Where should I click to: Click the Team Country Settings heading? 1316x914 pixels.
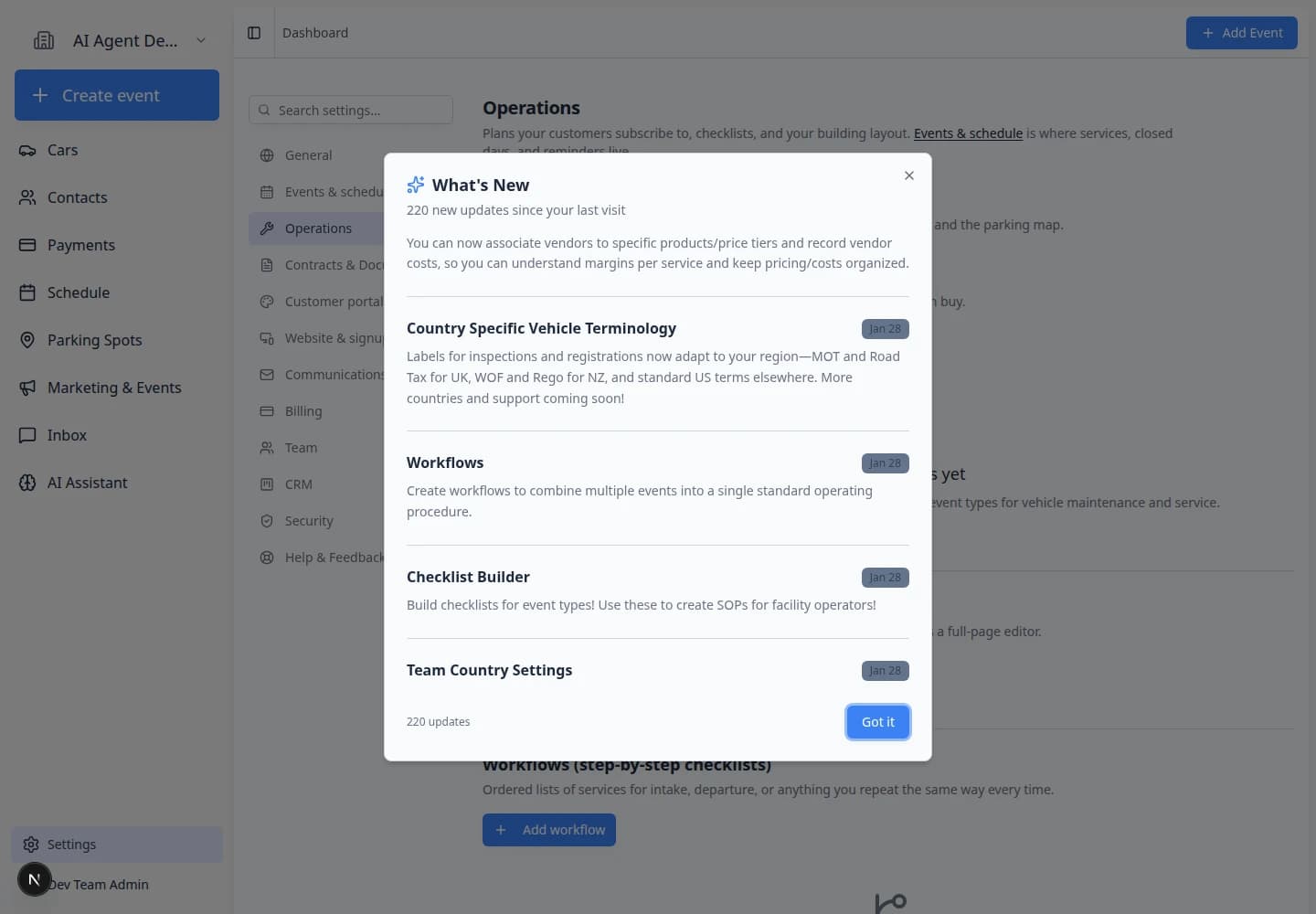(x=489, y=670)
